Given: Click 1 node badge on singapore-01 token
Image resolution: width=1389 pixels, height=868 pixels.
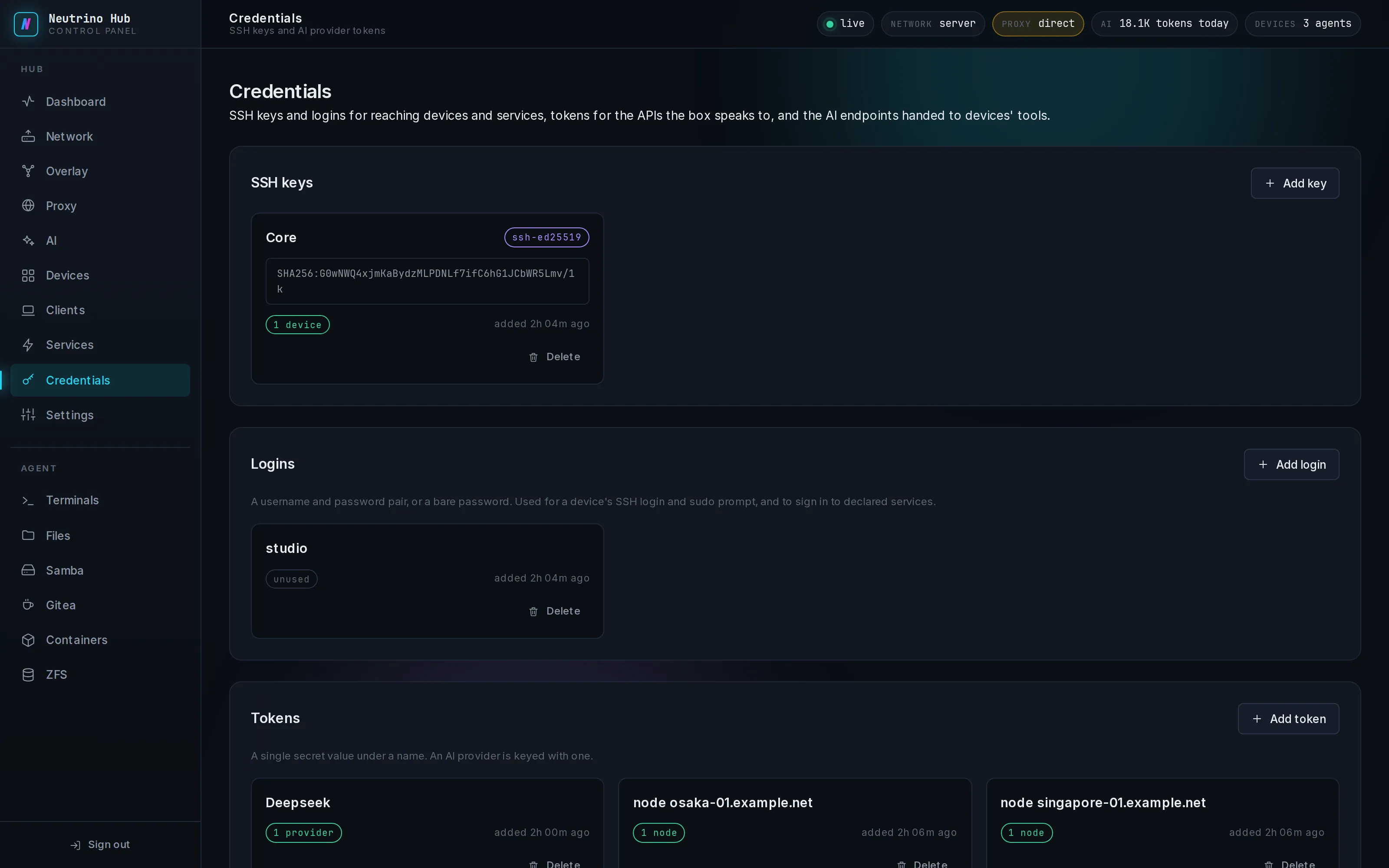Looking at the screenshot, I should point(1026,833).
